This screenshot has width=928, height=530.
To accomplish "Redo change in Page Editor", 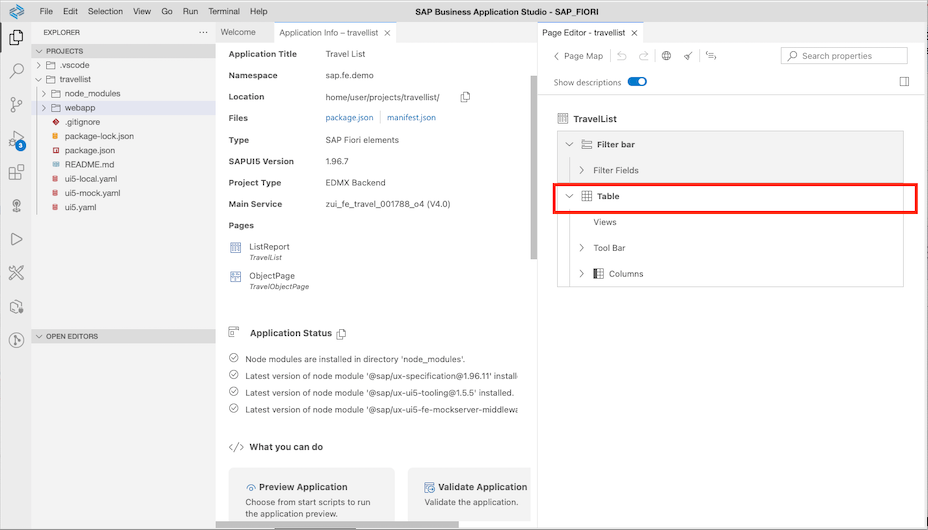I will coord(643,56).
